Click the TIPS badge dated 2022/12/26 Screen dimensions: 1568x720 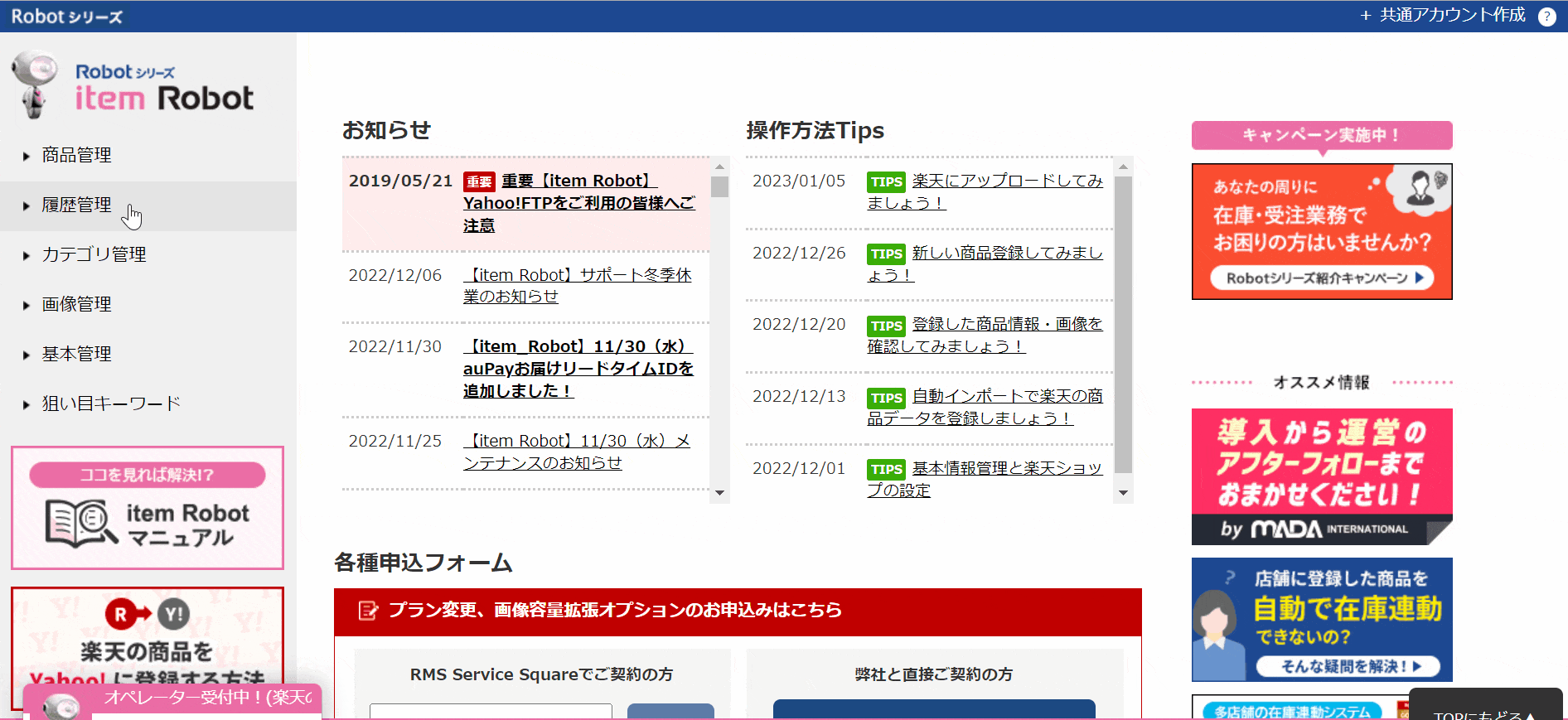[x=886, y=254]
